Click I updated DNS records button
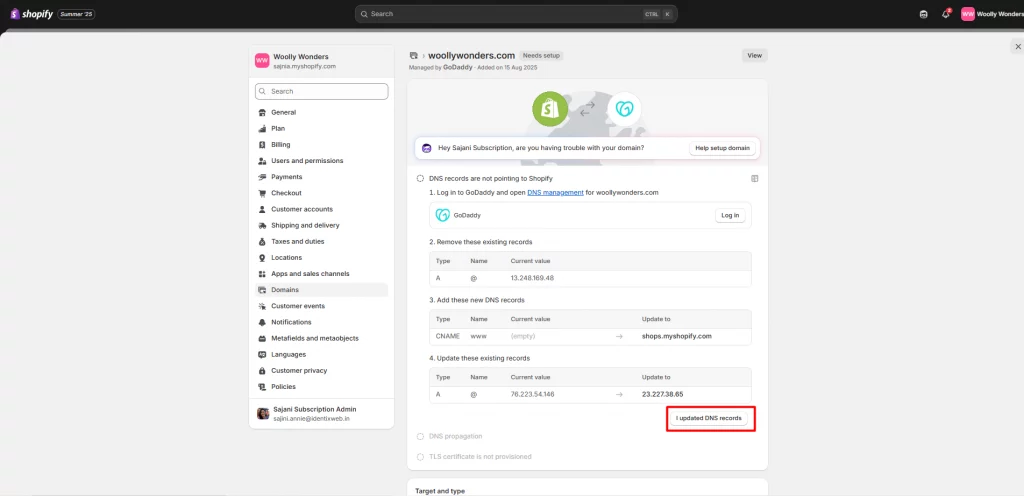Screen dimensions: 1024x496 tap(709, 419)
